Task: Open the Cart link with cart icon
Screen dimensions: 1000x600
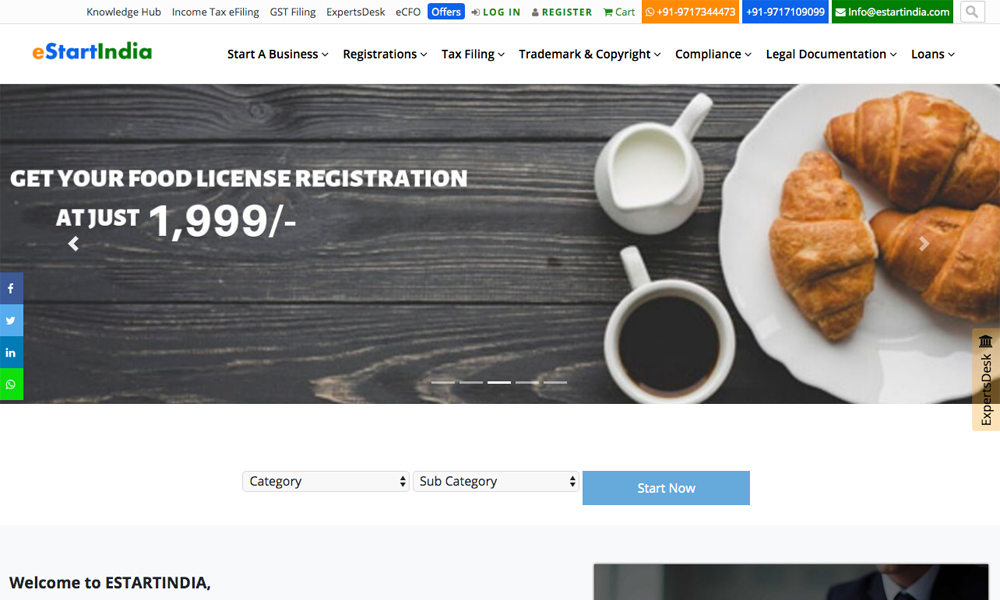Action: pyautogui.click(x=619, y=12)
